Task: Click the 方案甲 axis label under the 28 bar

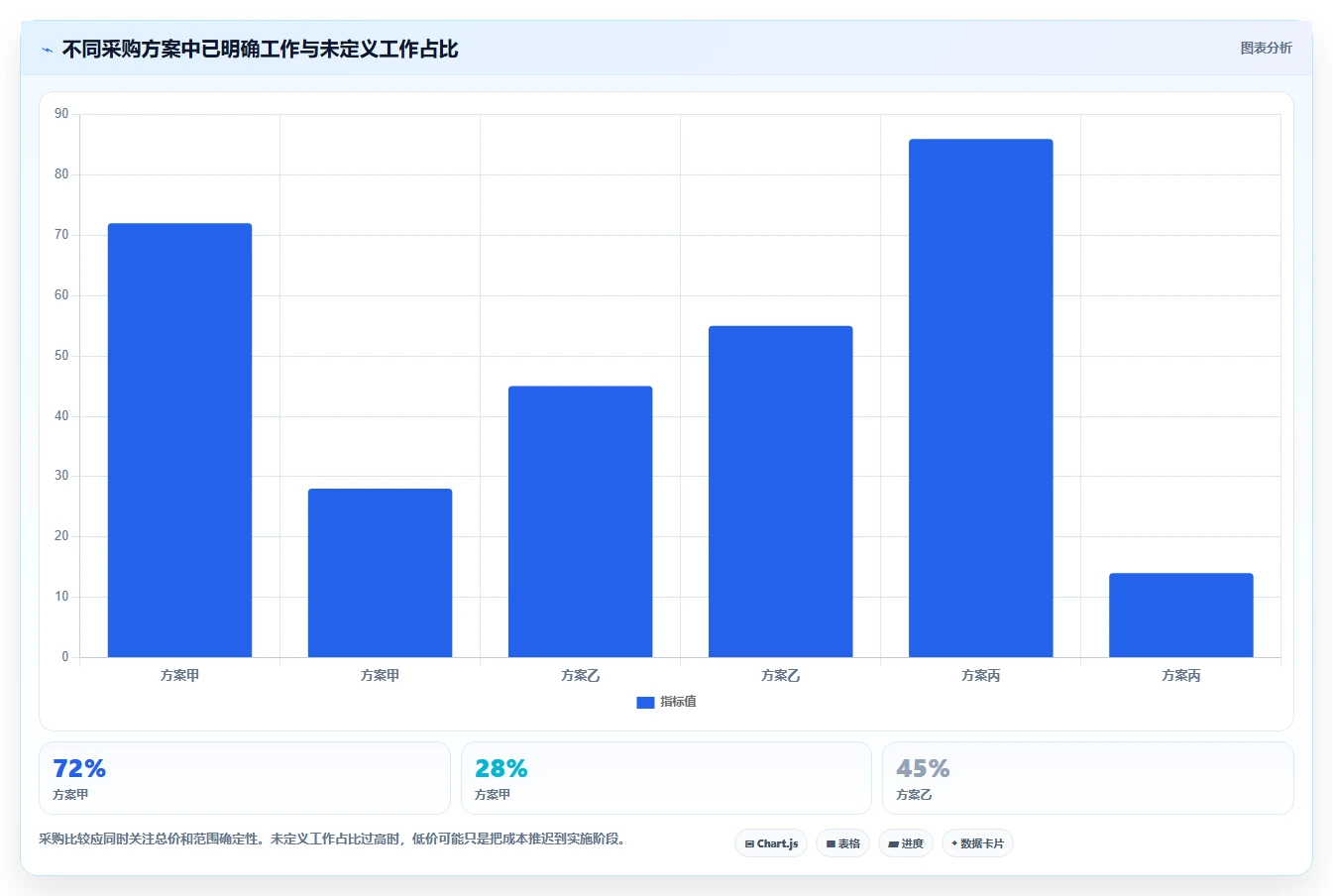Action: (x=380, y=676)
